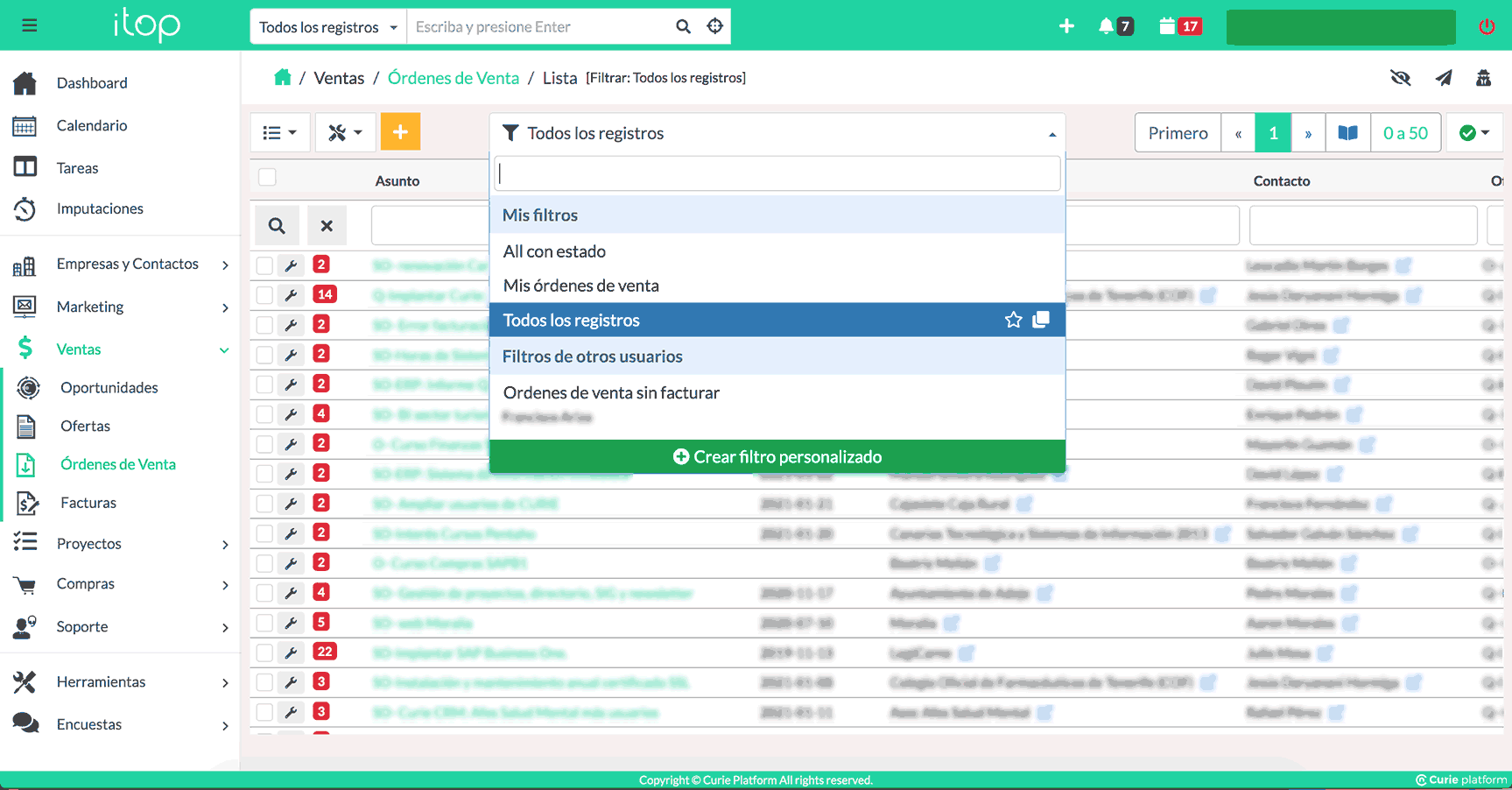Clear column filters with X button
The image size is (1512, 790).
tap(327, 226)
